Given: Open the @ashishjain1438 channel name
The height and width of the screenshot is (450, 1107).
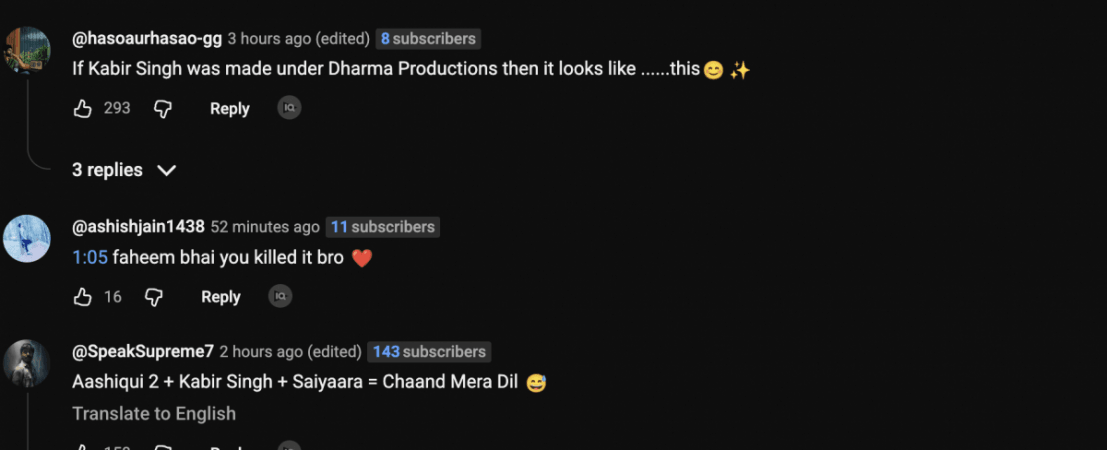Looking at the screenshot, I should click(138, 227).
